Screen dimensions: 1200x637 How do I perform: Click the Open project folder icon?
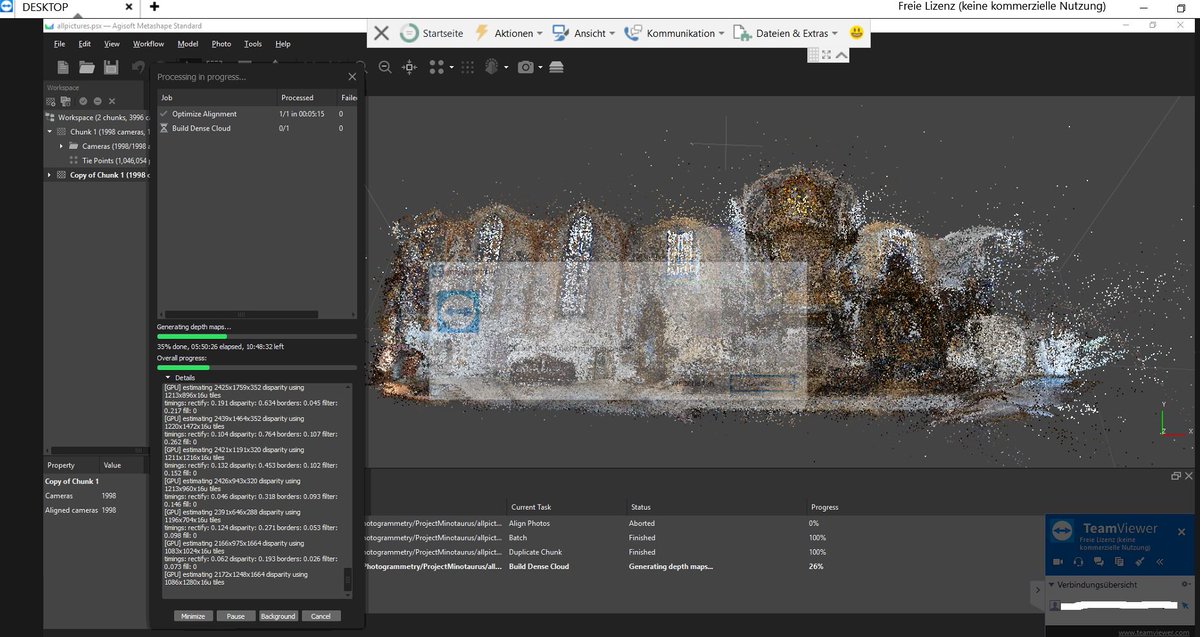pos(87,67)
